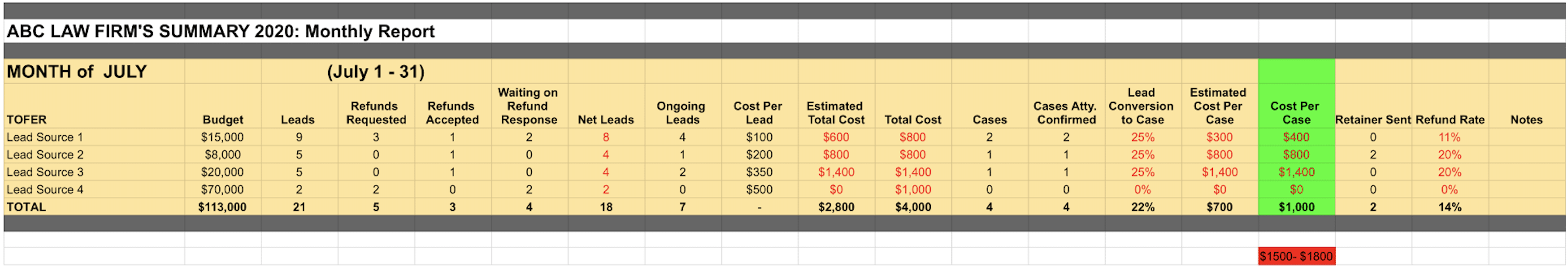
Task: Select the $113,000 total budget cell
Action: pos(222,207)
